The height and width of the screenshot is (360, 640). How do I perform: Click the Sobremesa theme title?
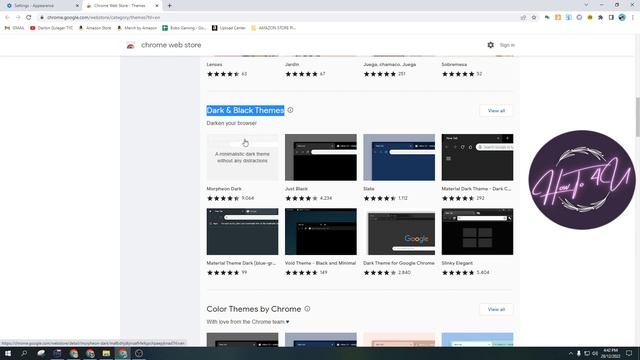pos(454,64)
